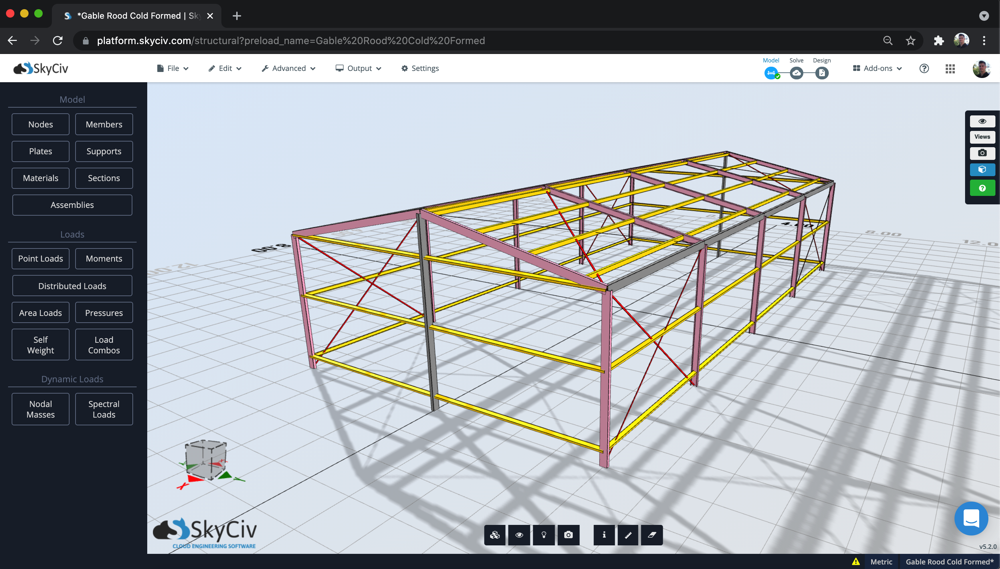Click the eraser tool in bottom toolbar
Screen dimensions: 1000x569
(652, 535)
